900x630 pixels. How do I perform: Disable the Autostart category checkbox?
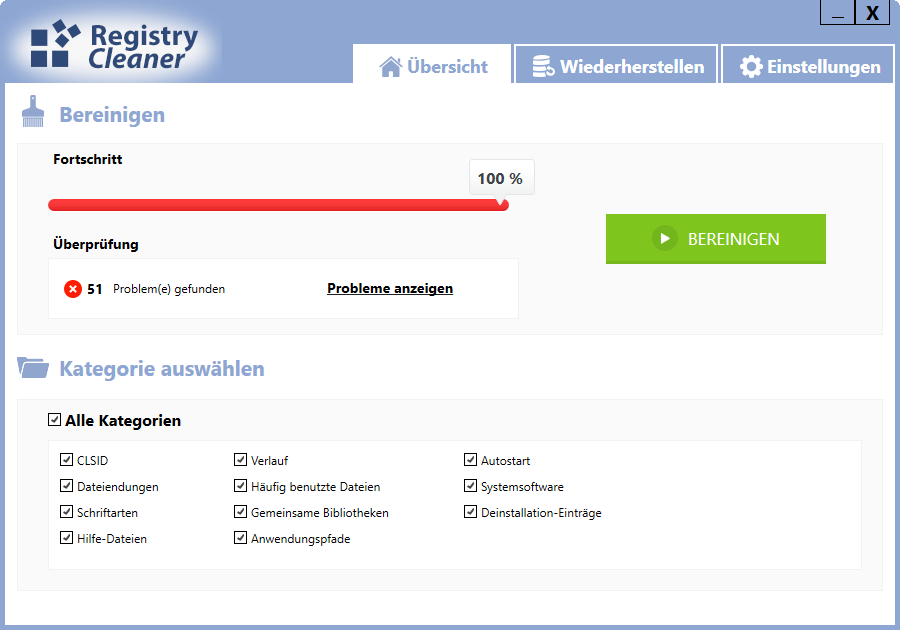tap(471, 460)
